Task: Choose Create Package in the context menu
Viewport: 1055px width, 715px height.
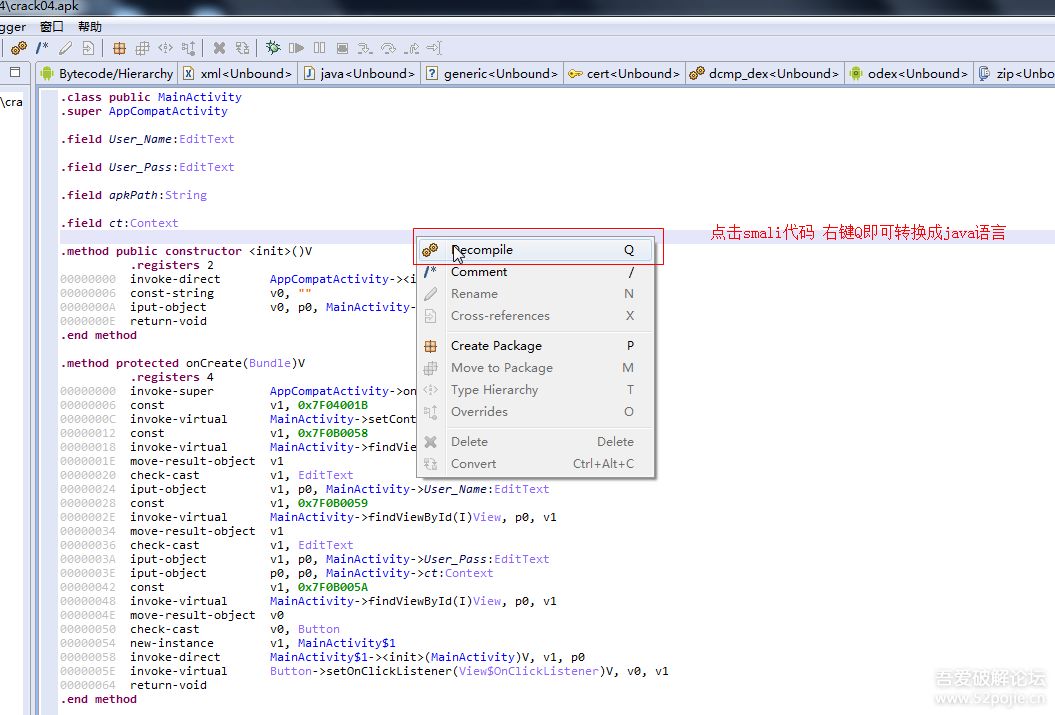Action: point(495,346)
